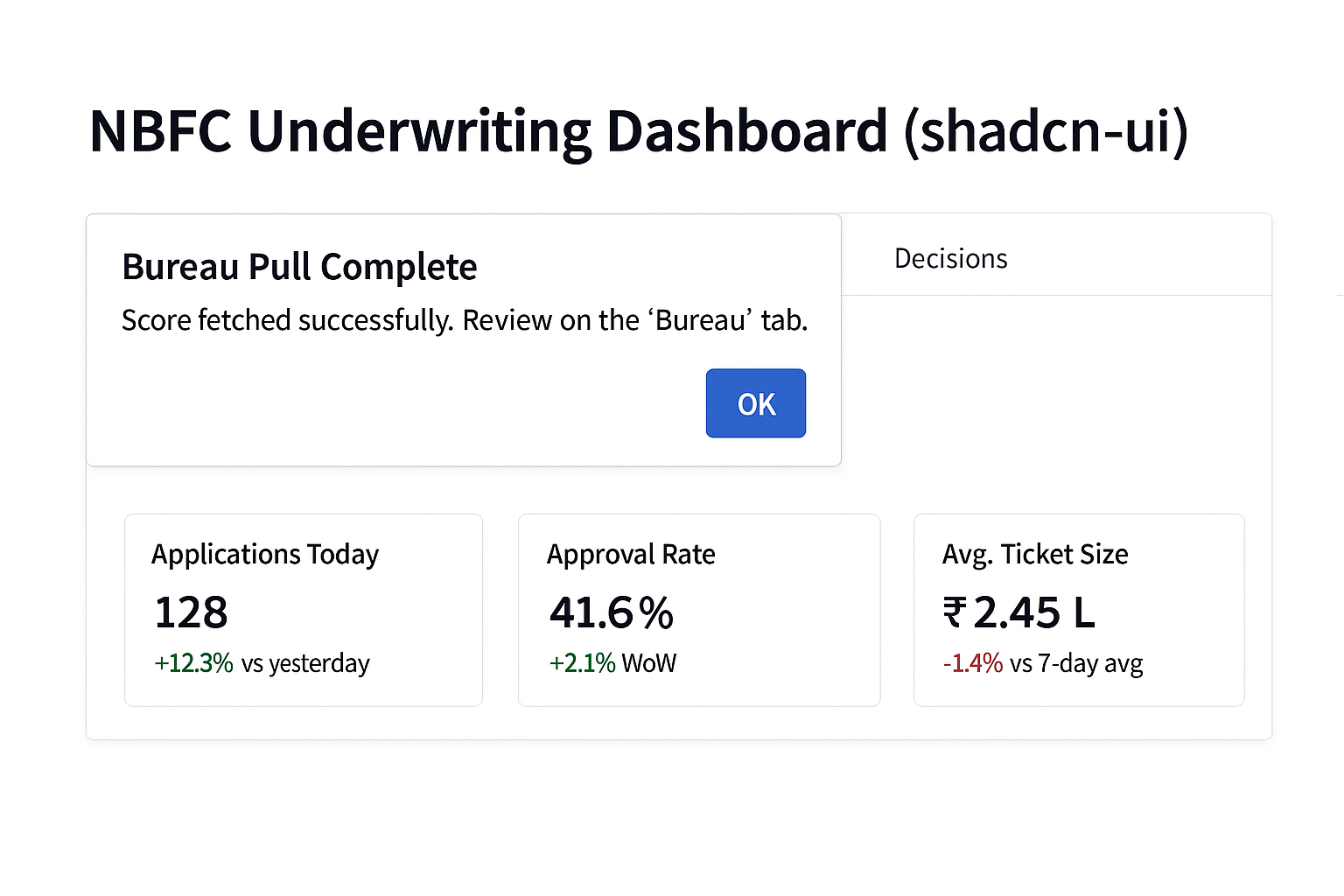
Task: Open the Avg. Ticket Size card label
Action: 1035,555
